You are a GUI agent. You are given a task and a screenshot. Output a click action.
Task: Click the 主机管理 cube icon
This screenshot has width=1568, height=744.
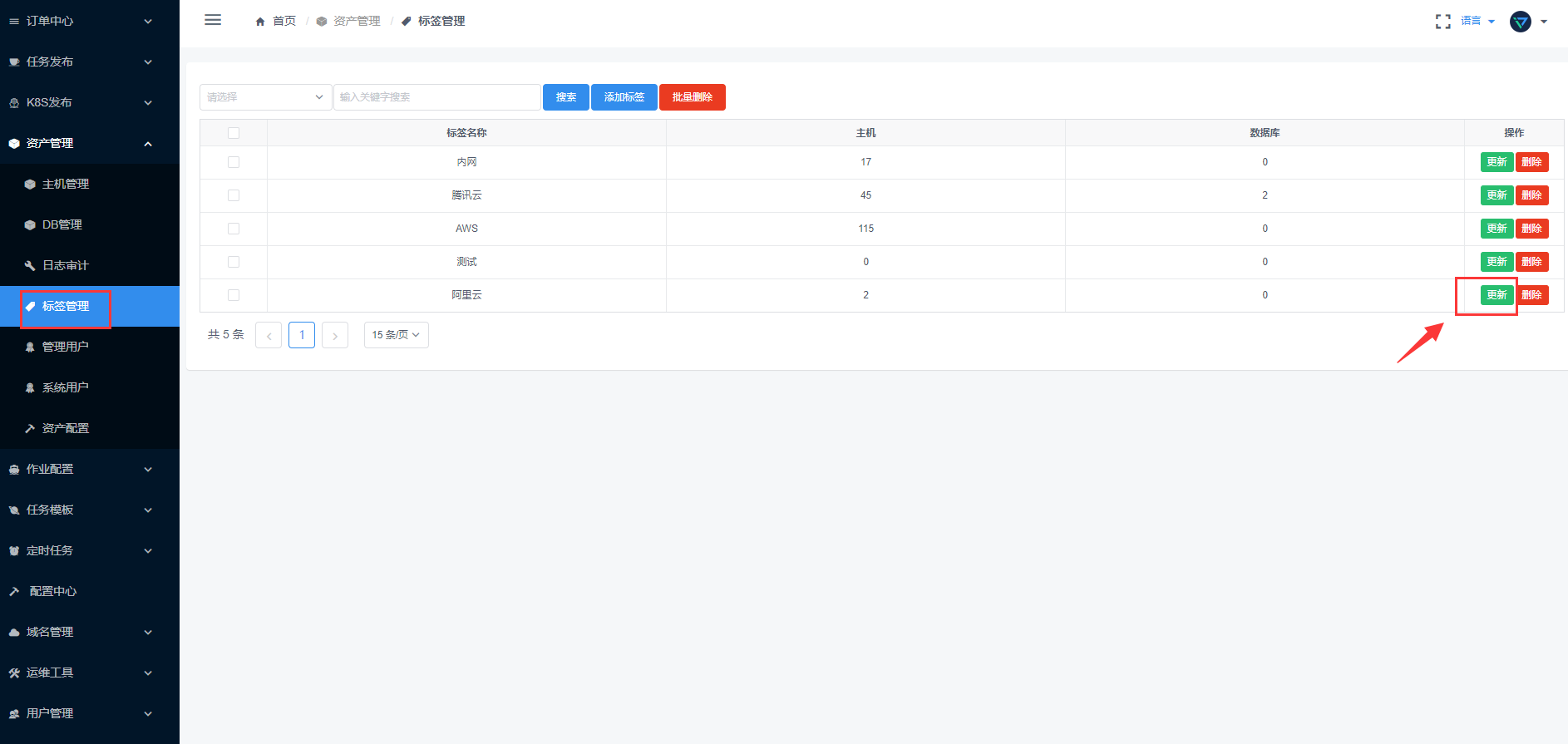[30, 185]
